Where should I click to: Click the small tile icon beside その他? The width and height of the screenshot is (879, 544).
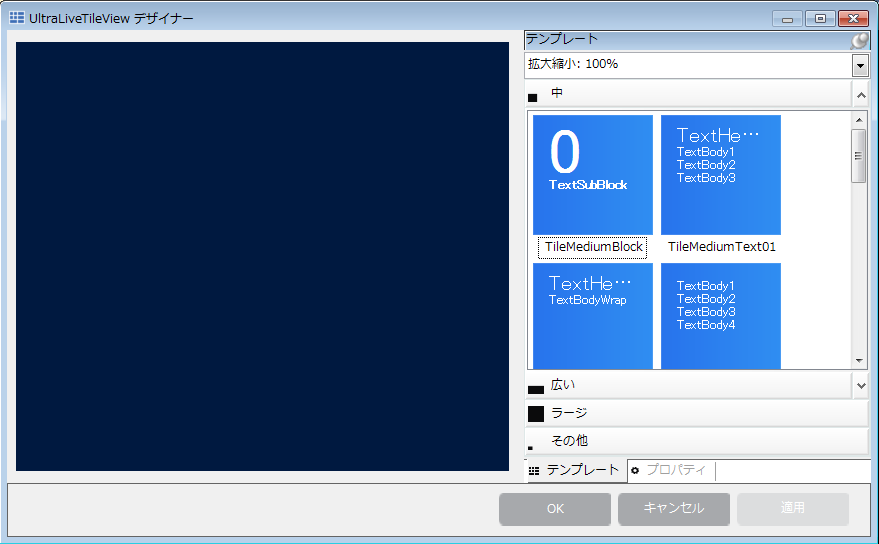pyautogui.click(x=530, y=448)
